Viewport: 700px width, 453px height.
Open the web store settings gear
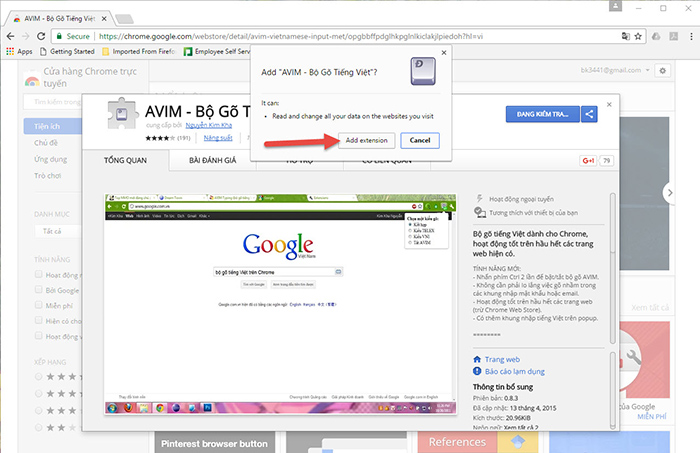[662, 71]
